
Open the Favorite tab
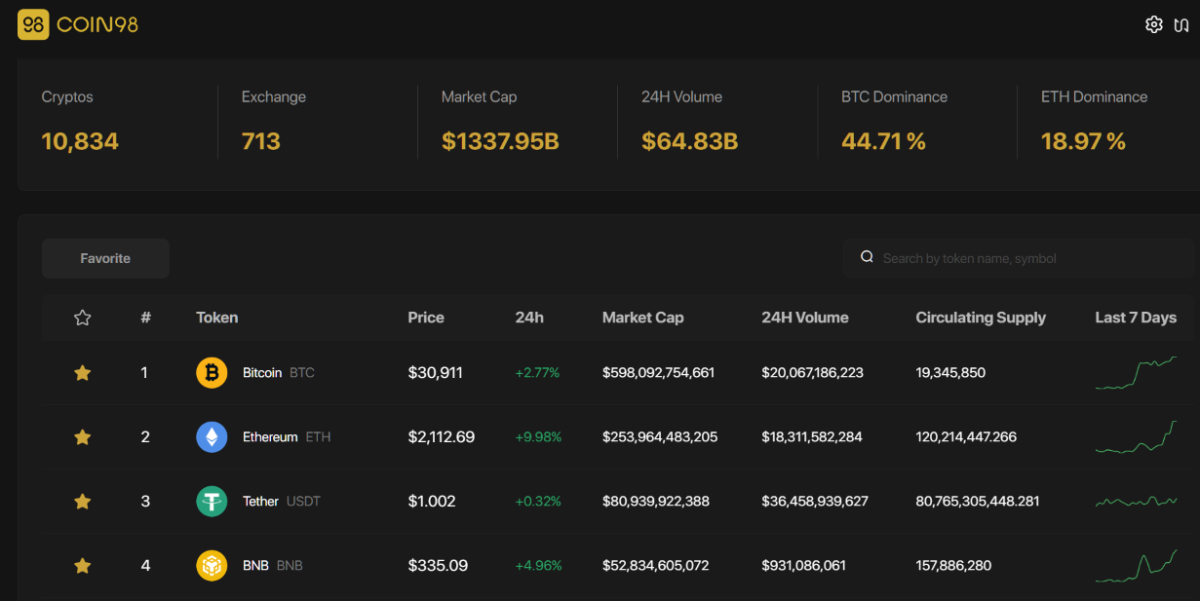tap(106, 258)
